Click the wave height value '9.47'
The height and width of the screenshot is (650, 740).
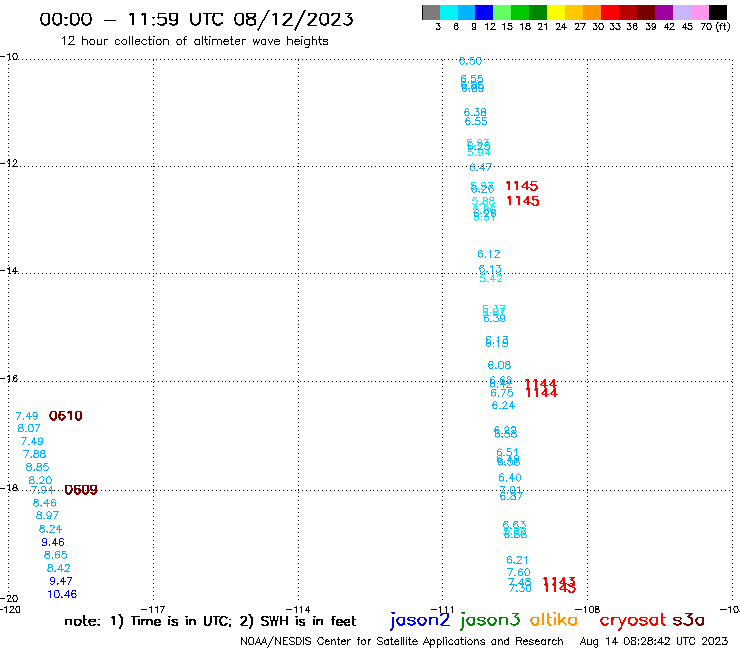tap(61, 581)
